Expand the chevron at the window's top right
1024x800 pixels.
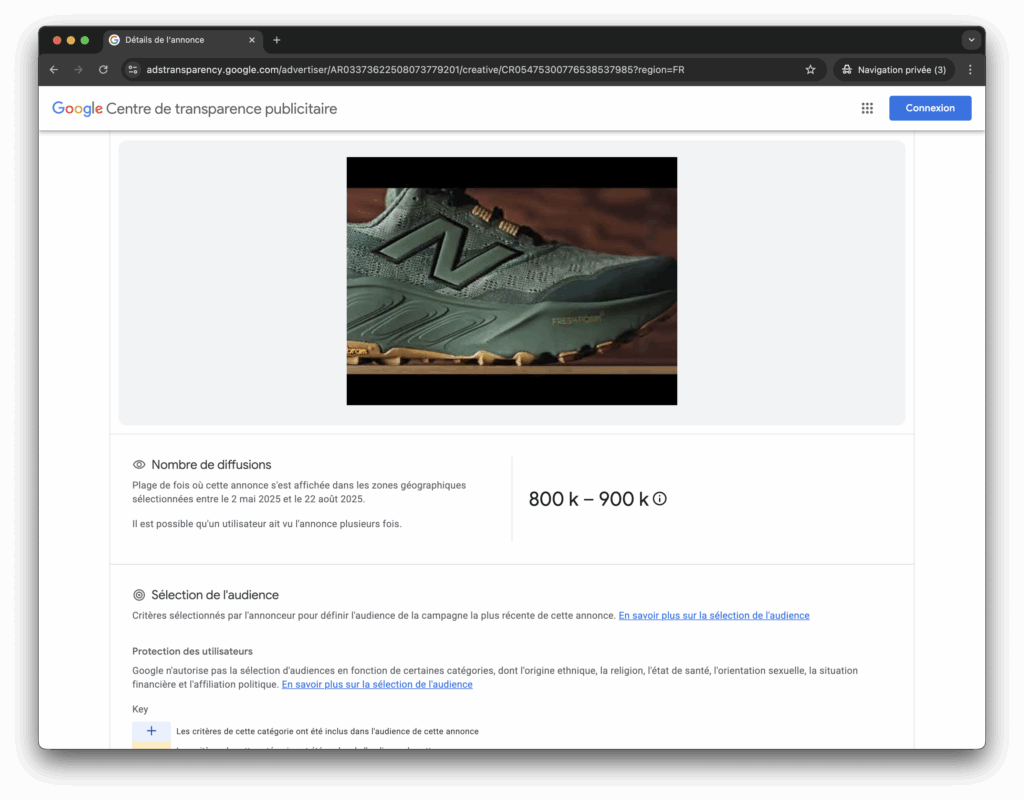pos(969,40)
